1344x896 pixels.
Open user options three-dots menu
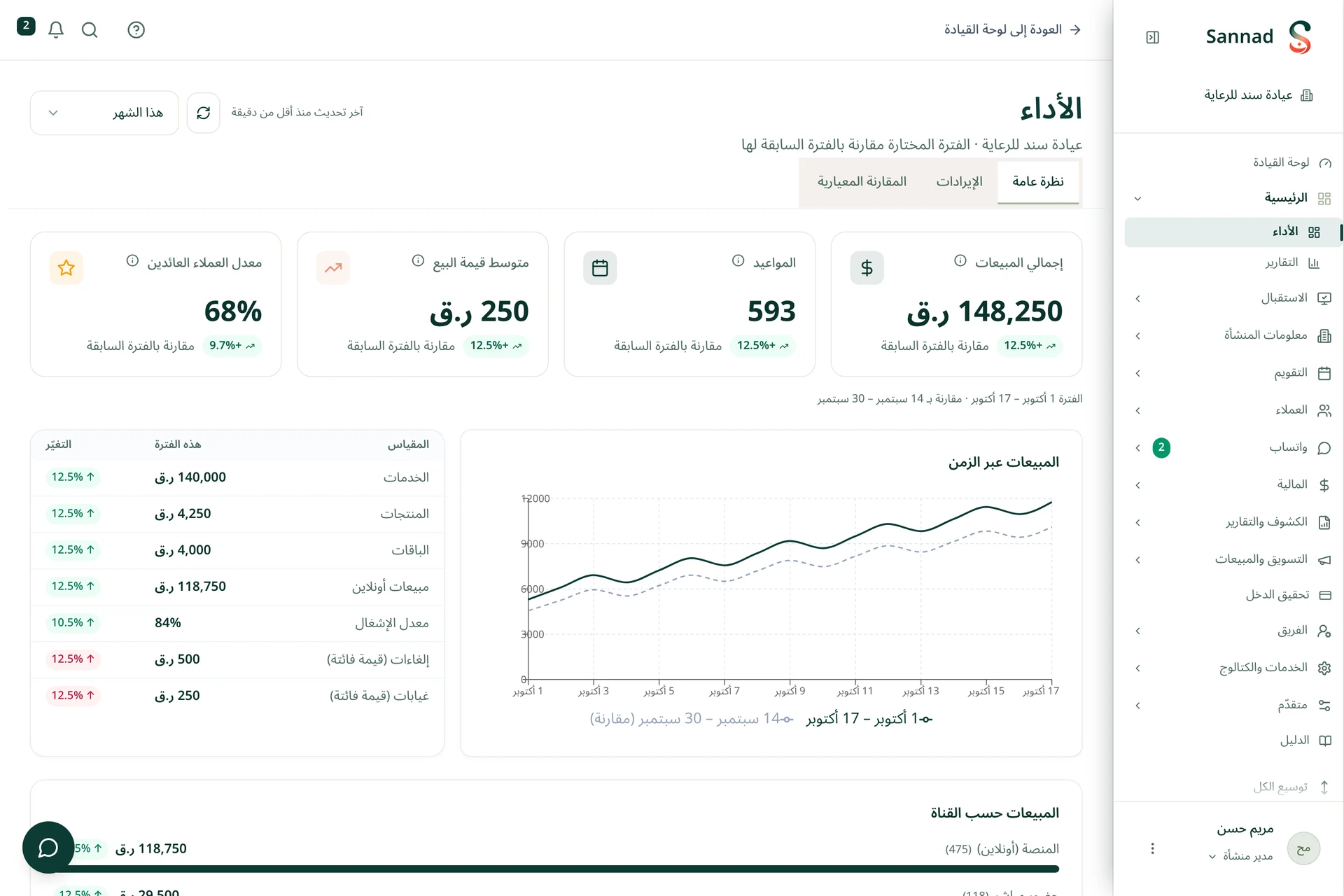pos(1152,848)
